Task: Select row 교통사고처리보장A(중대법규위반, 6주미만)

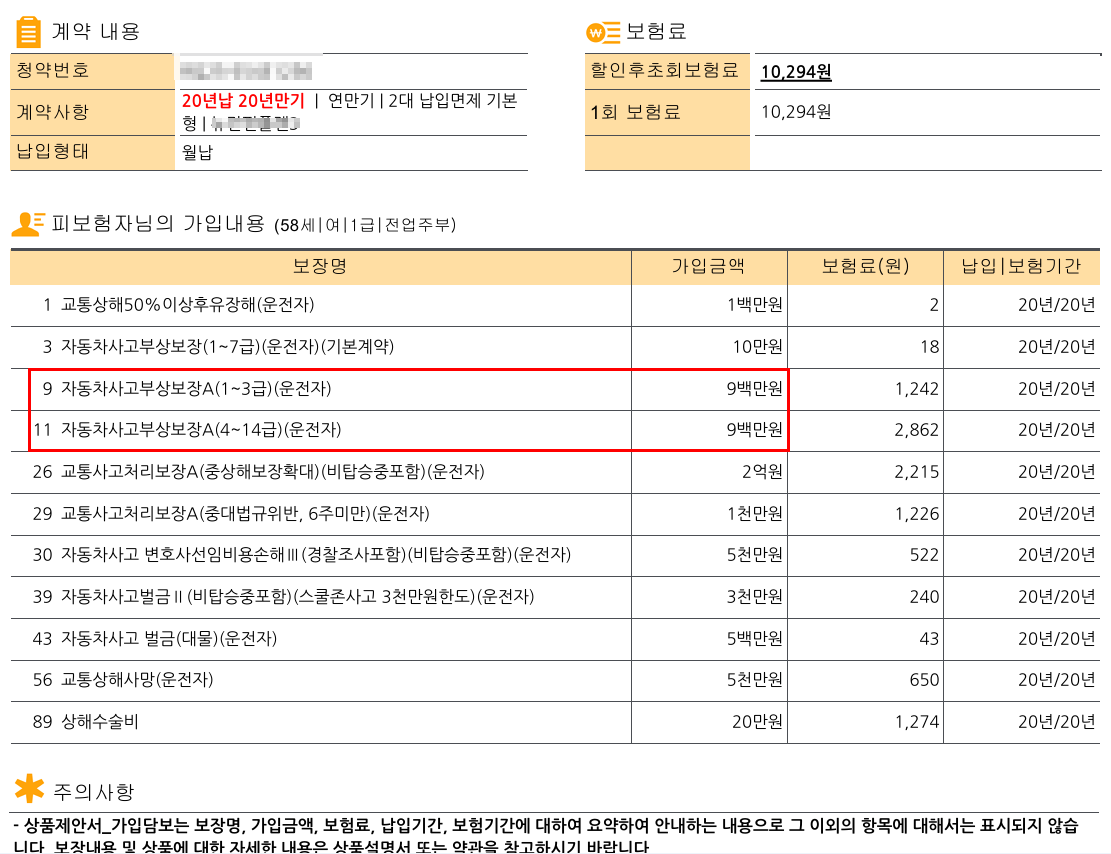Action: pos(555,514)
